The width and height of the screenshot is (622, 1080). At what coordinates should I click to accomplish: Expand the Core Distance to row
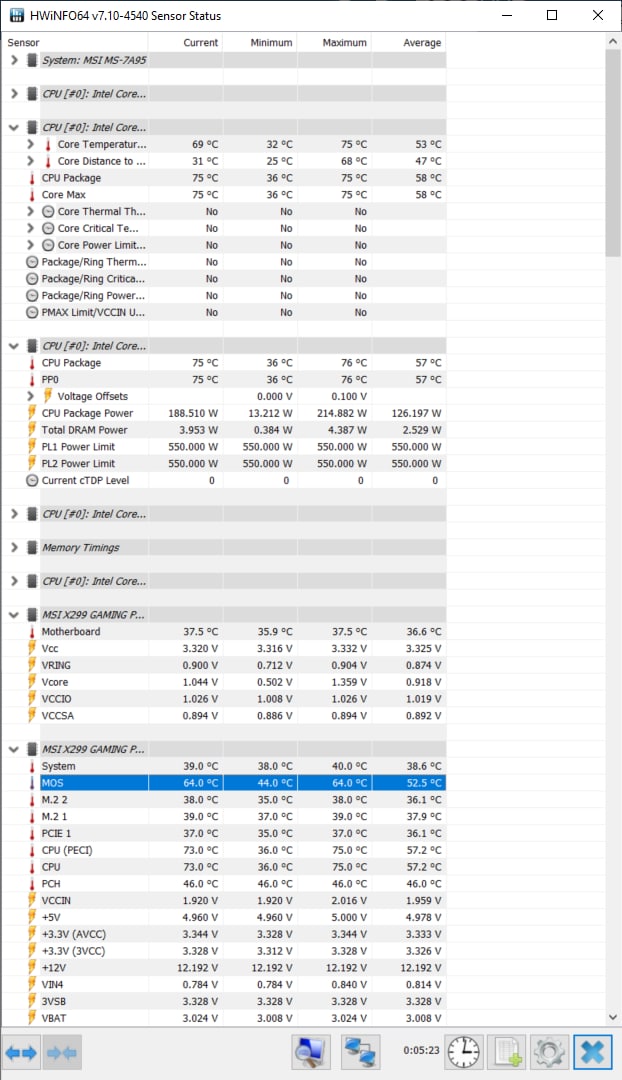click(x=30, y=161)
